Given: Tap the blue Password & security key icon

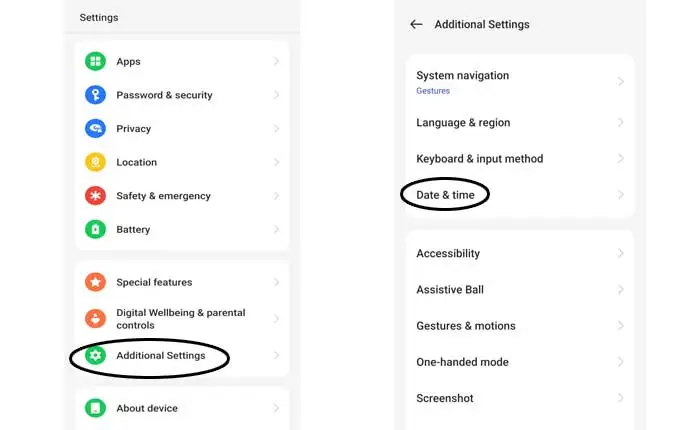Looking at the screenshot, I should (96, 95).
